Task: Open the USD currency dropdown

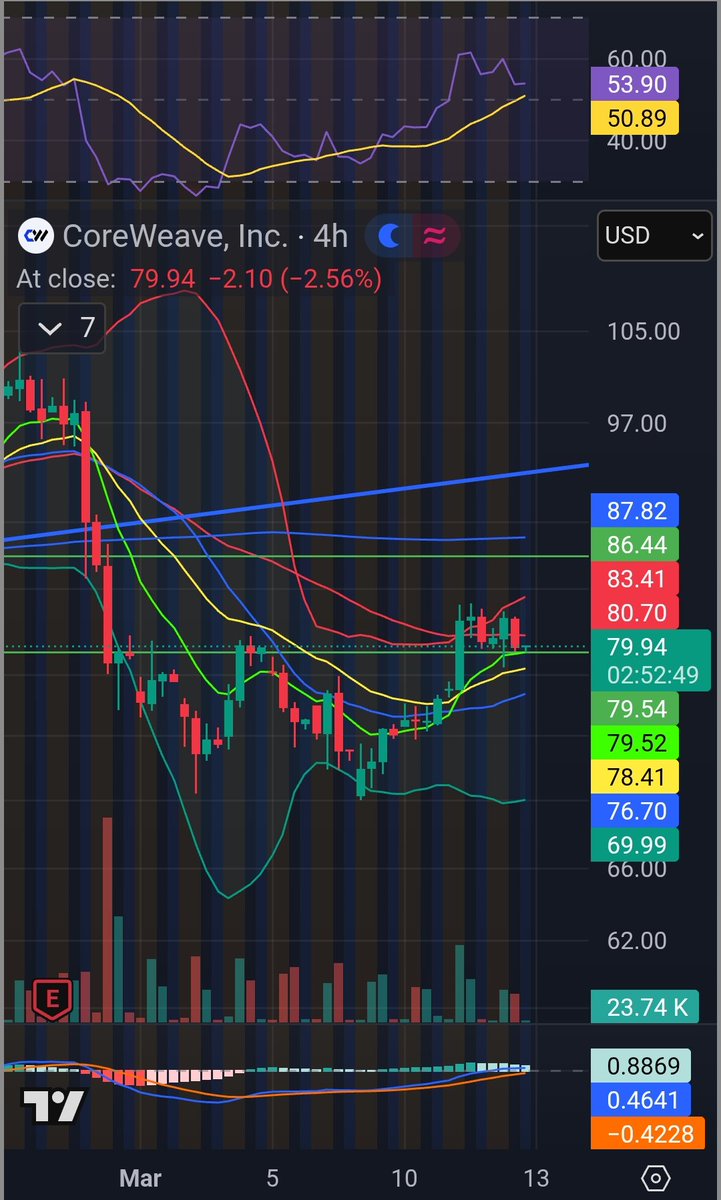Action: click(654, 236)
